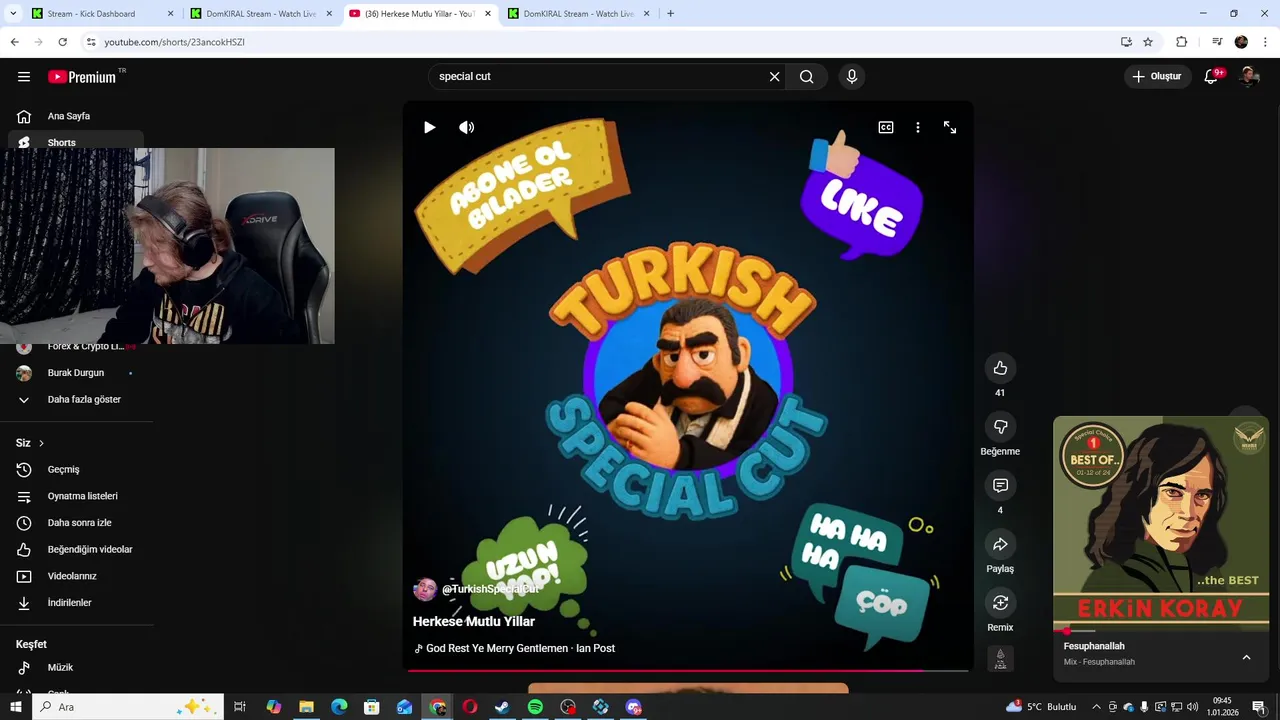Expand the Short to full screen
Viewport: 1280px width, 720px height.
(950, 127)
